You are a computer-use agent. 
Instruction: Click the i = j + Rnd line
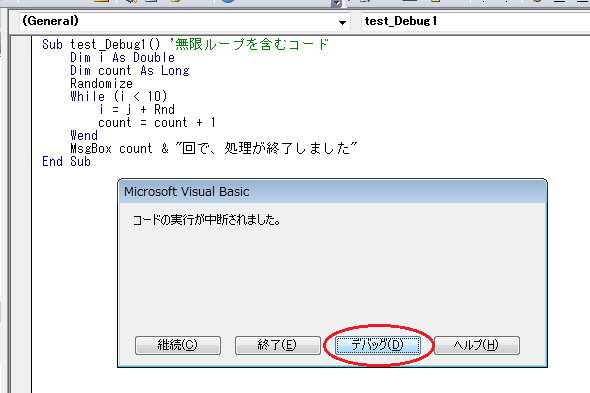pos(137,110)
